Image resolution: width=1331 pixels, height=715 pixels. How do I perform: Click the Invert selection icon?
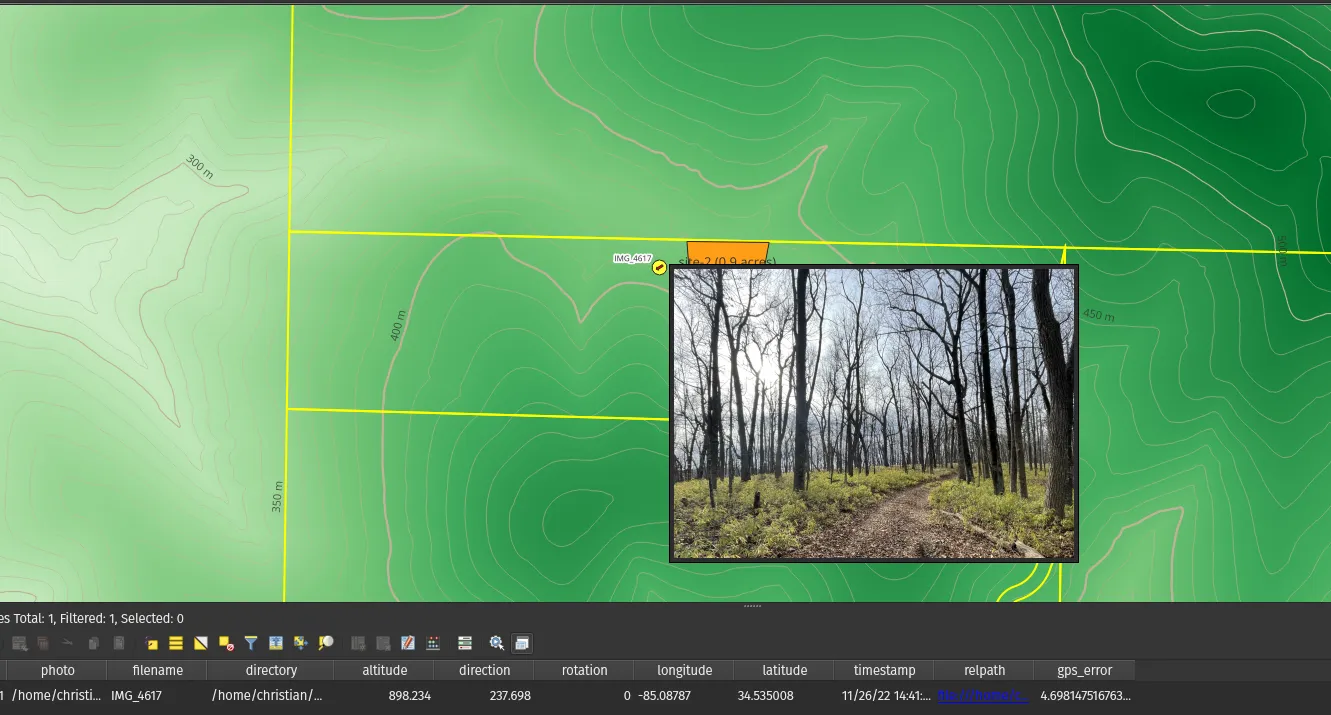[201, 643]
